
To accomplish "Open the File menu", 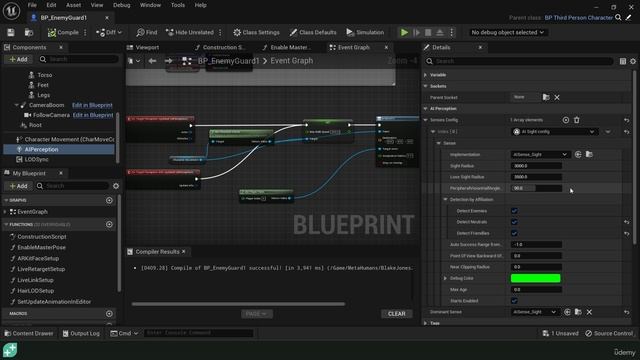I will click(32, 5).
